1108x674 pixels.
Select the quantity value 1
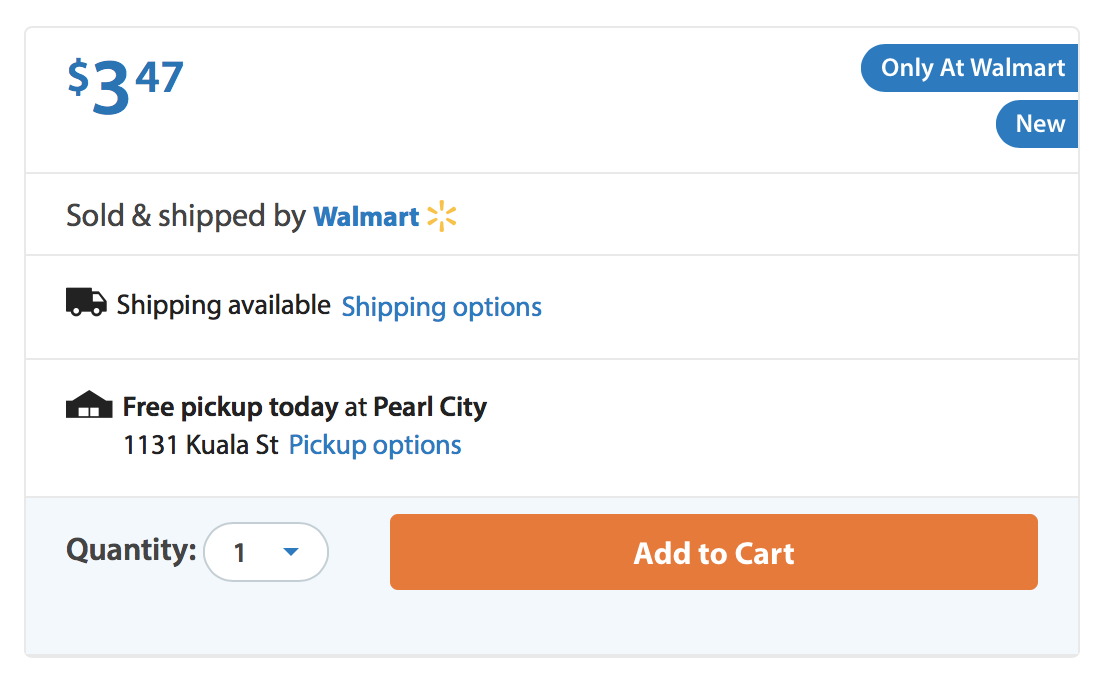pos(240,552)
